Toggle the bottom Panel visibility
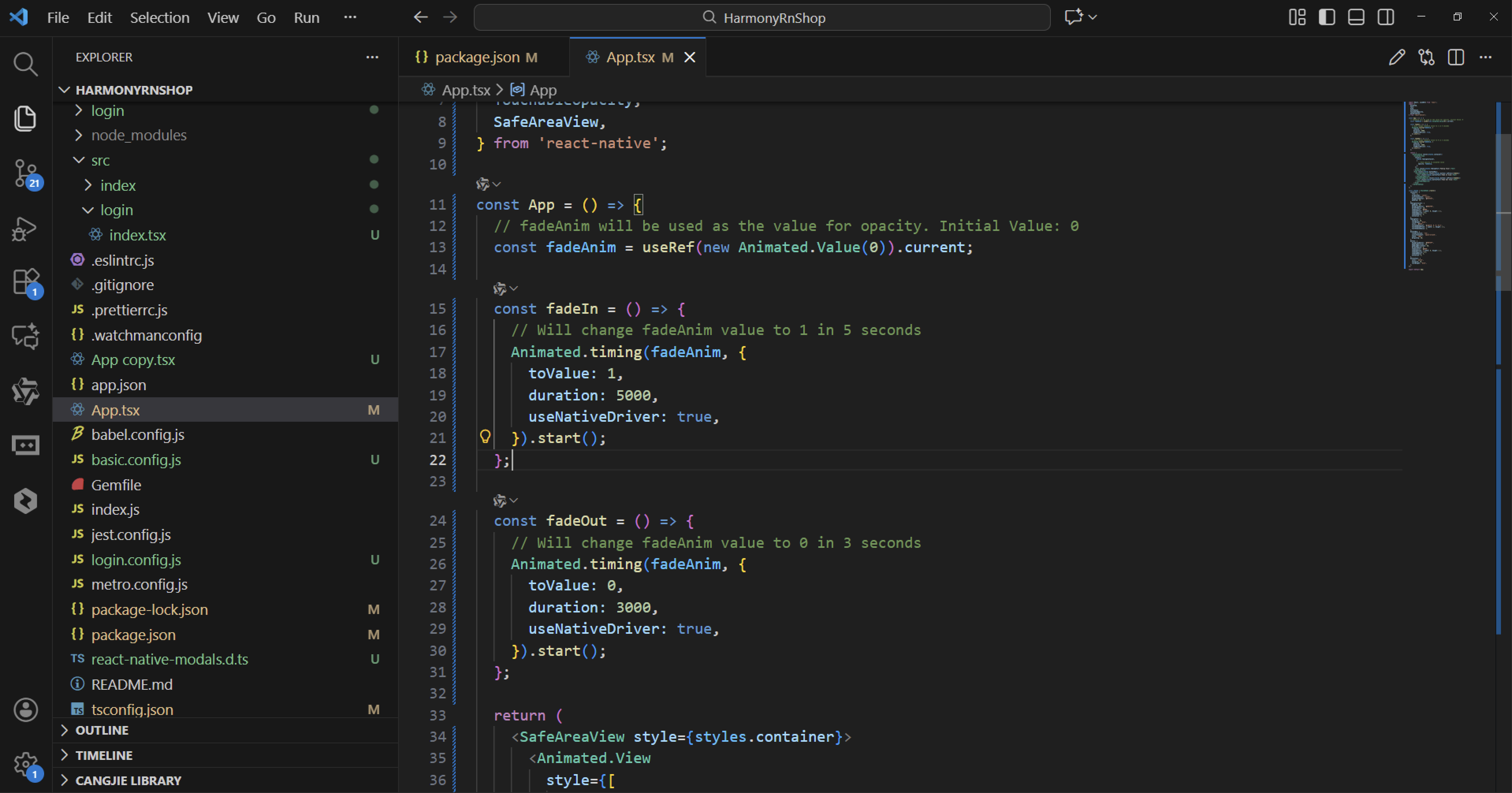 click(1356, 17)
